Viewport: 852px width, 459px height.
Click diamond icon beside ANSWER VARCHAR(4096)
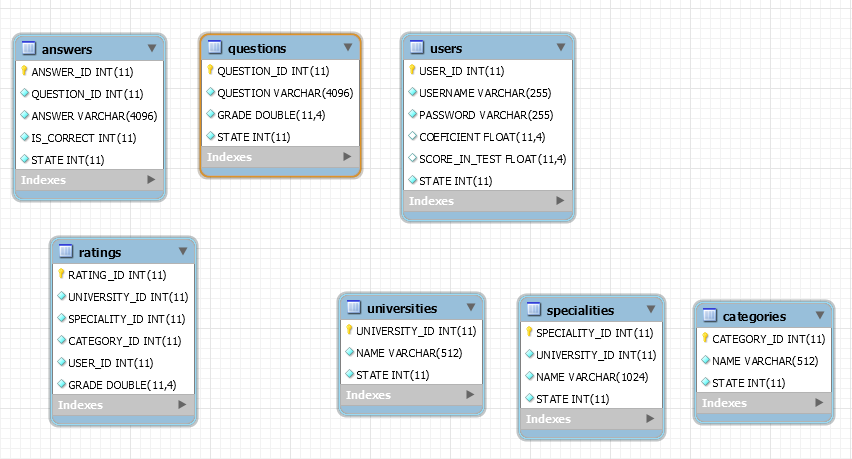tap(24, 115)
